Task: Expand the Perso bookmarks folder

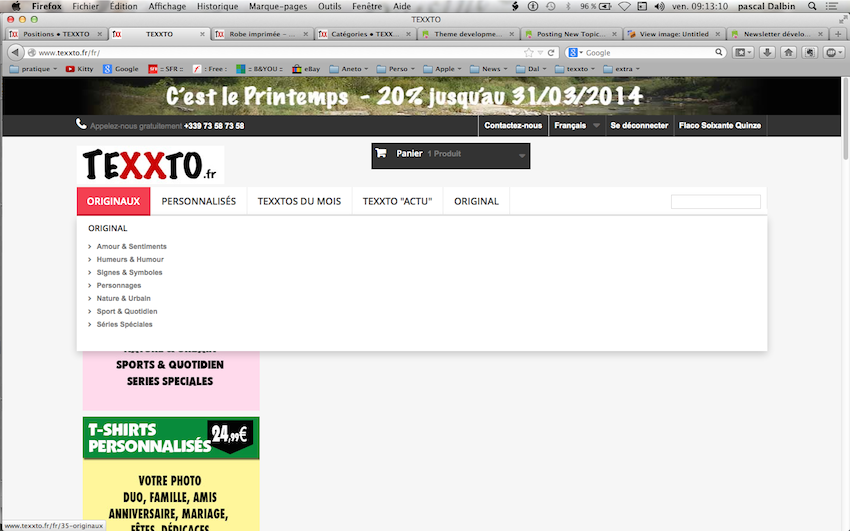Action: click(396, 69)
